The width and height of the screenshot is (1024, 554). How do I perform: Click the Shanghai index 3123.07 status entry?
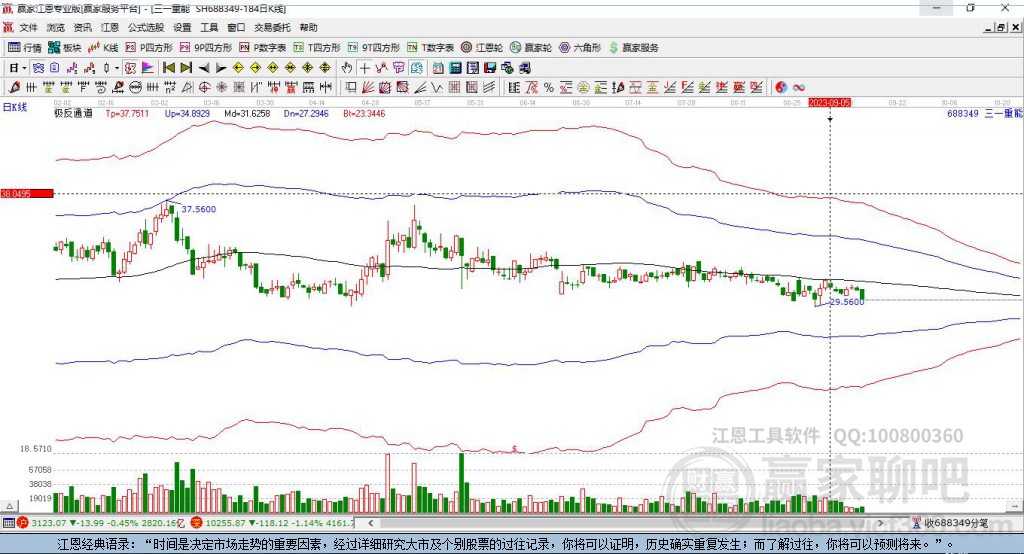point(102,523)
